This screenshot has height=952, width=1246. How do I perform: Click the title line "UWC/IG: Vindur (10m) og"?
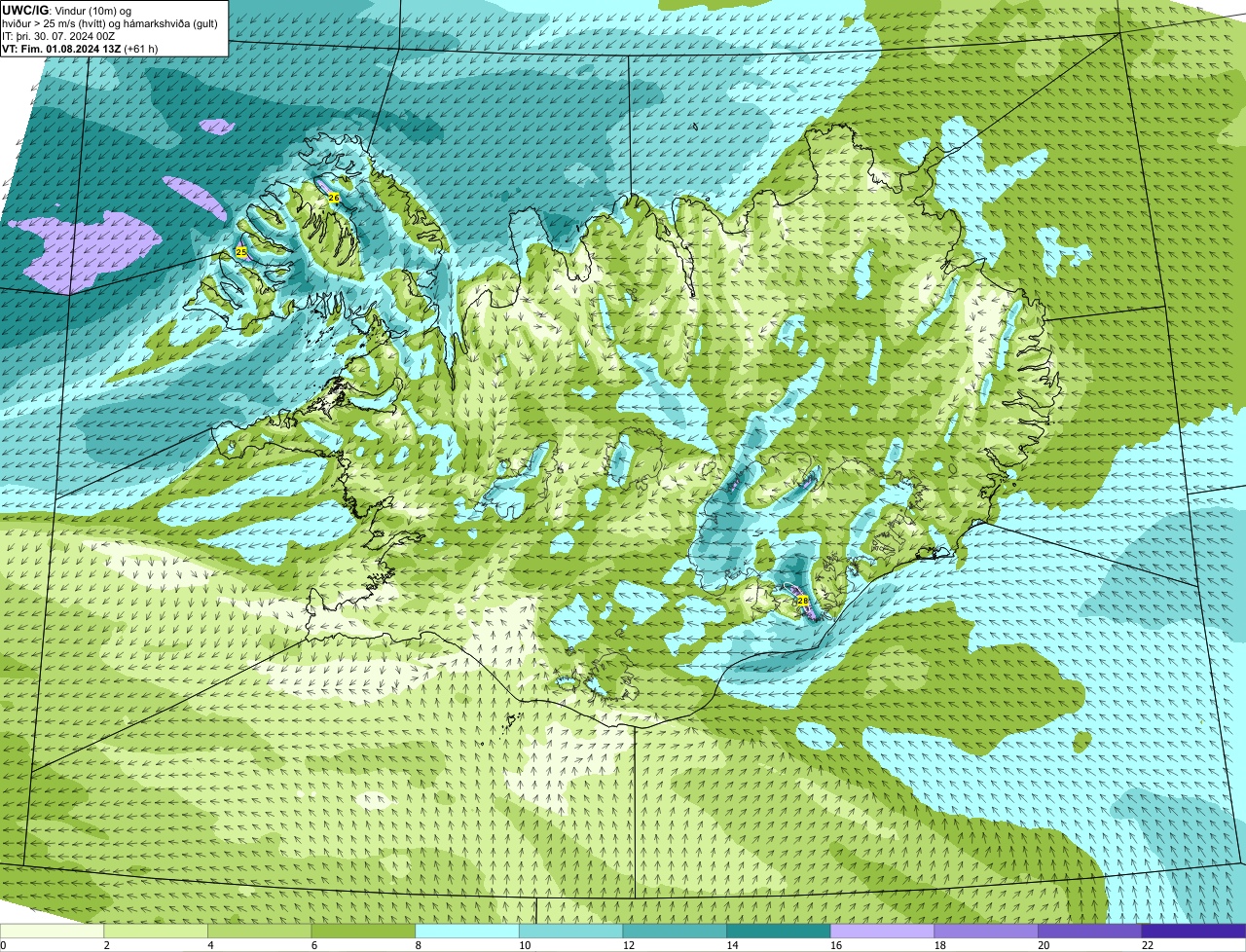(67, 10)
